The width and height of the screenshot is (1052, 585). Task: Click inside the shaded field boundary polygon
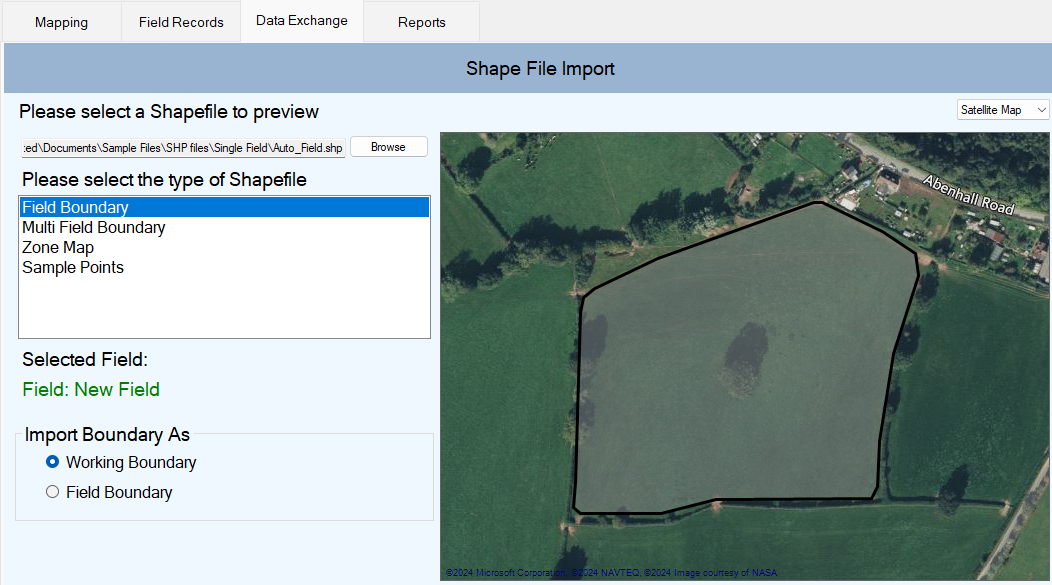738,403
